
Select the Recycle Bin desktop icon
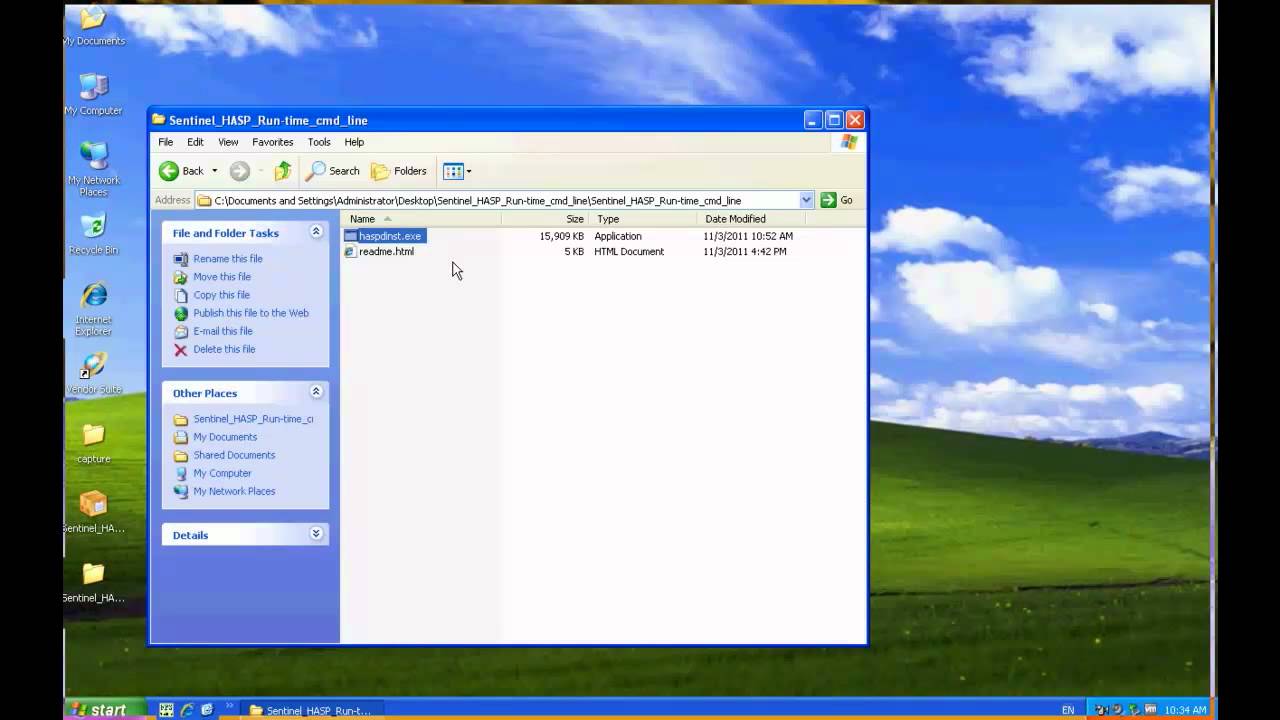click(x=93, y=234)
